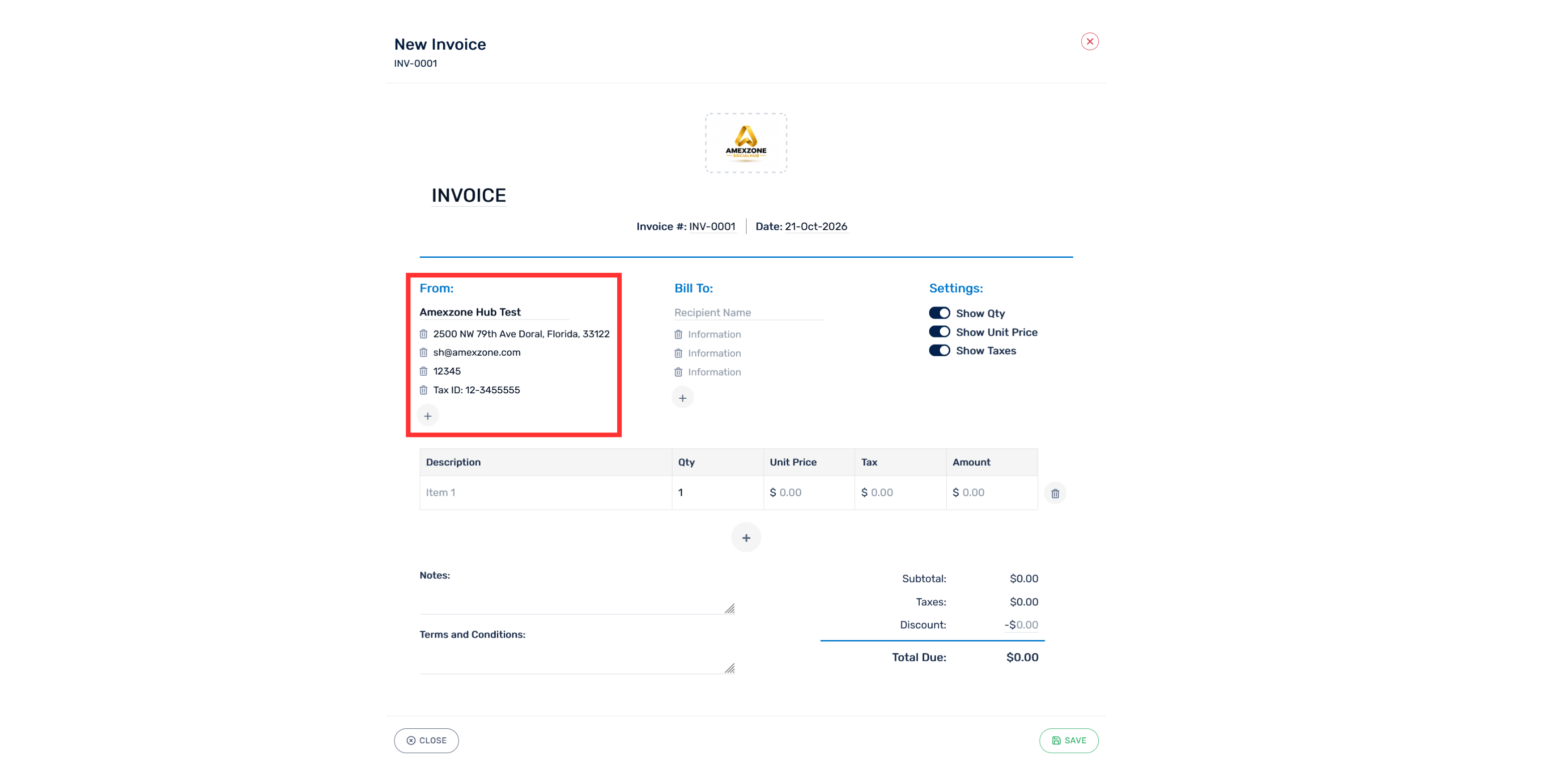The width and height of the screenshot is (1568, 784).
Task: Toggle Show Qty off
Action: [939, 313]
